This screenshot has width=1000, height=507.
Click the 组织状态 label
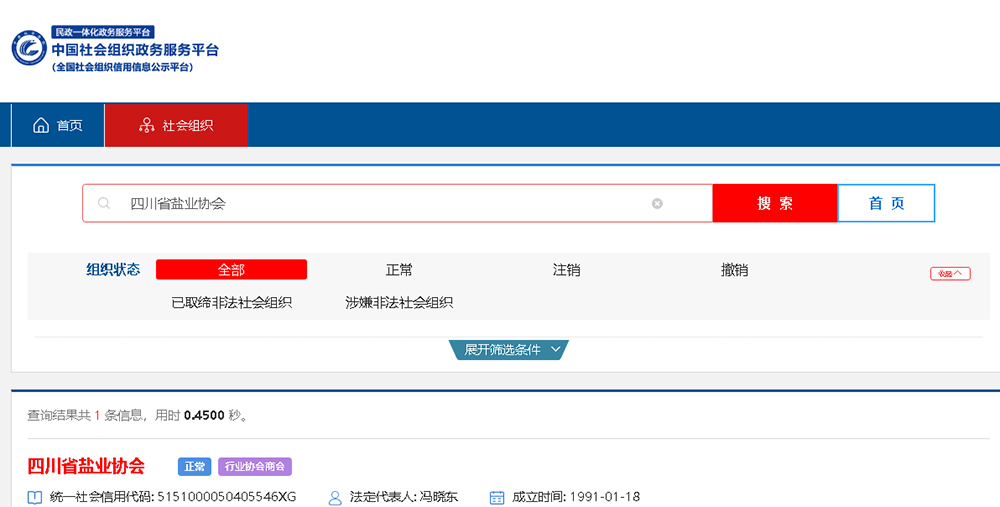pos(114,269)
